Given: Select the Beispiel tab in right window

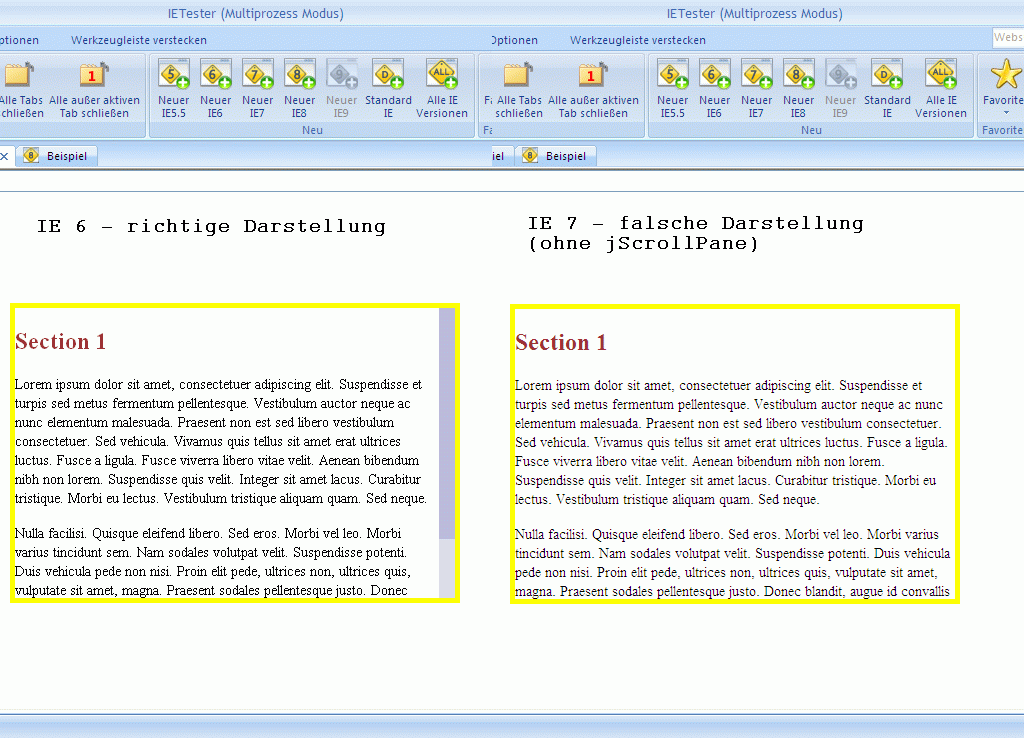Looking at the screenshot, I should [x=556, y=156].
